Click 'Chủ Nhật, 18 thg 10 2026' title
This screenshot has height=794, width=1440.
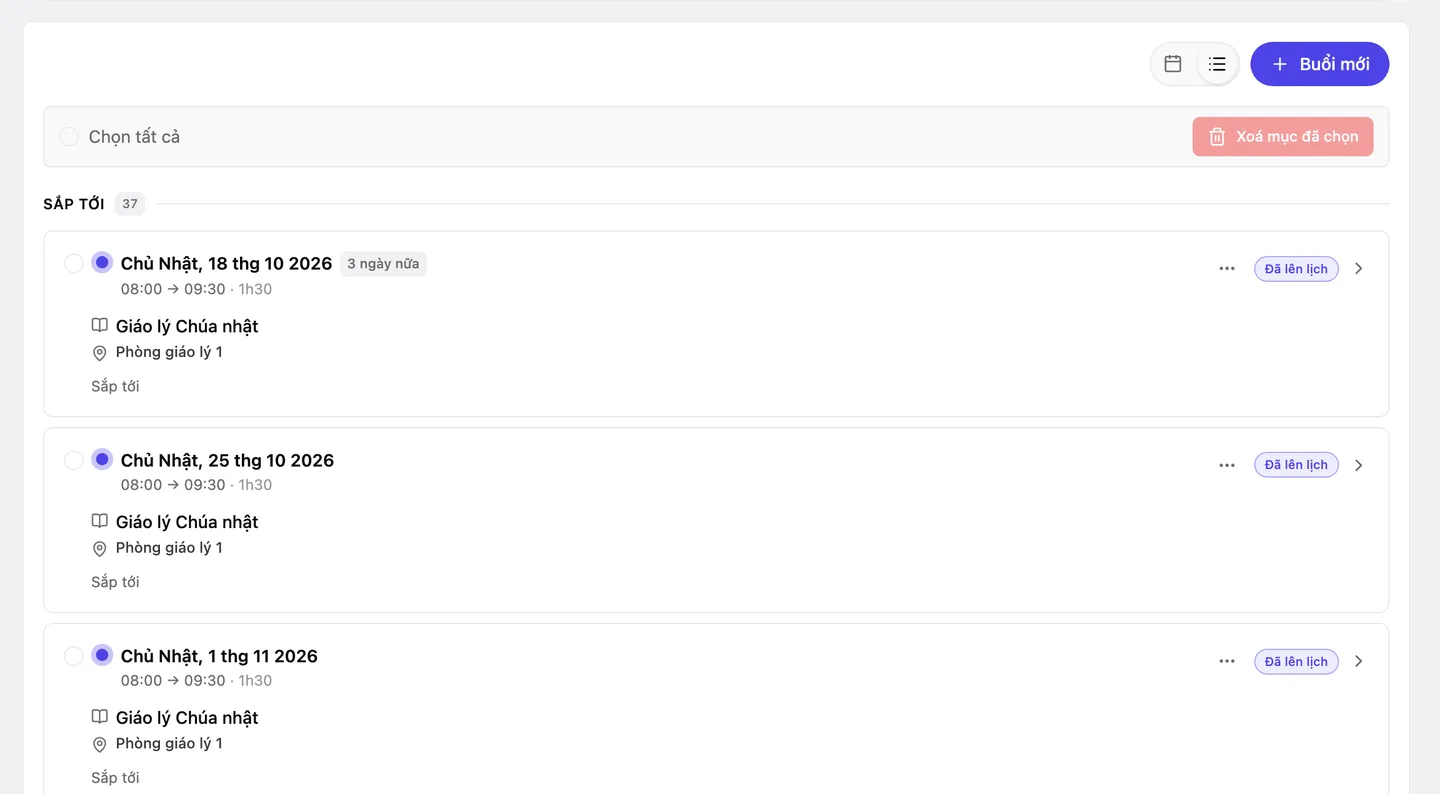[226, 264]
